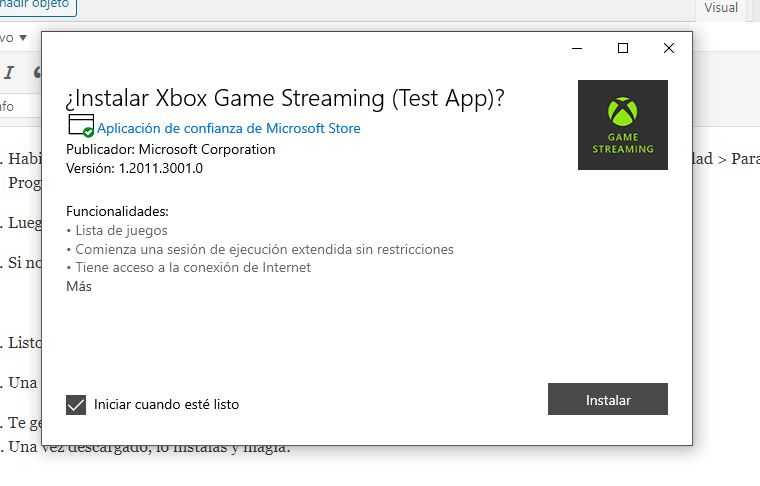760x486 pixels.
Task: Open 'Aplicación de confianza de Microsoft Store' link
Action: [229, 128]
